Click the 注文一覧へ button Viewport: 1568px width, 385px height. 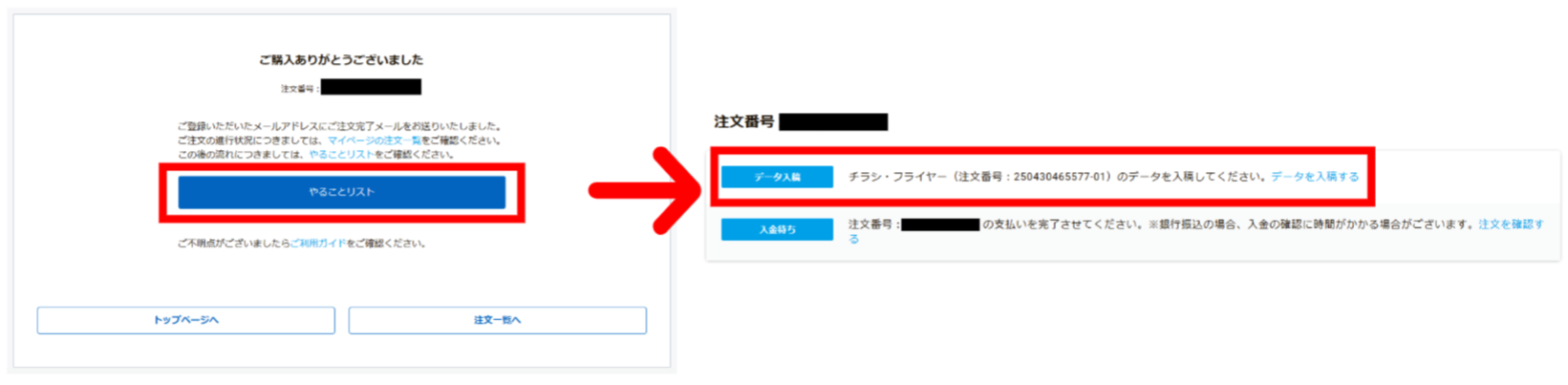tap(497, 320)
